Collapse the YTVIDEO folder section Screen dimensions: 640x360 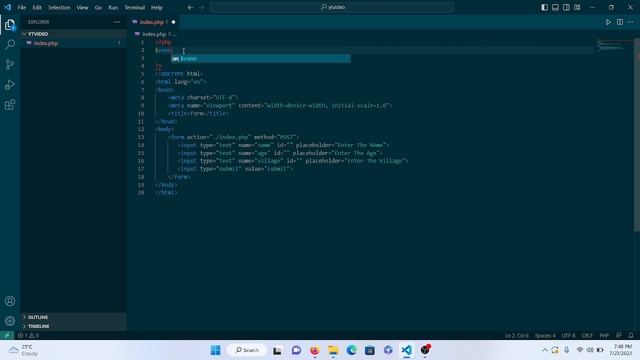[x=73, y=34]
